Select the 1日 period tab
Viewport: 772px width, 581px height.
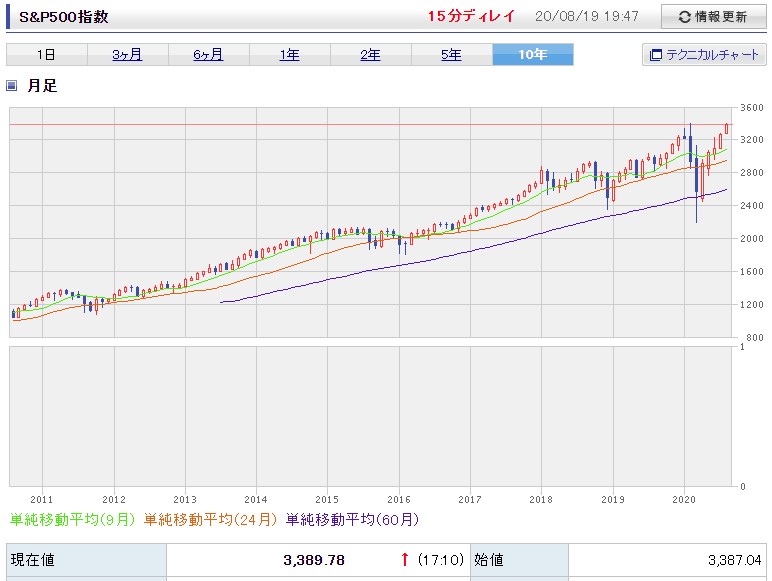click(47, 55)
